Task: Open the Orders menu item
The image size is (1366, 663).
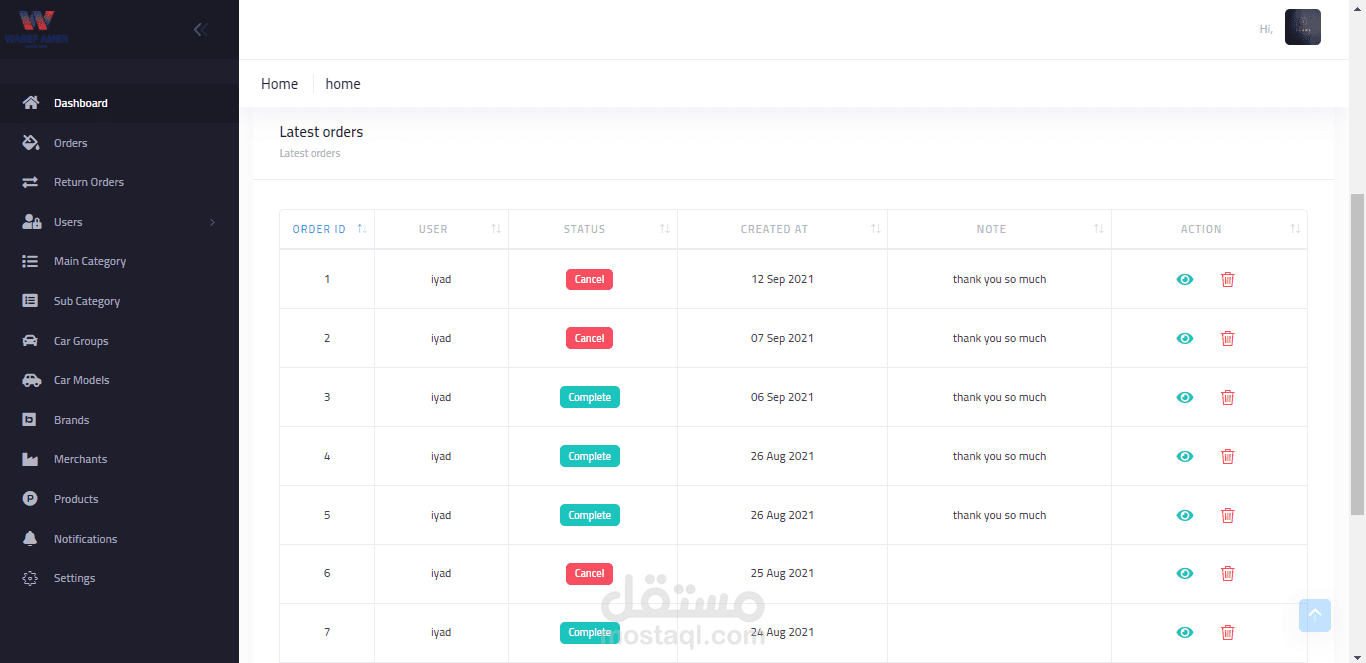Action: click(119, 143)
